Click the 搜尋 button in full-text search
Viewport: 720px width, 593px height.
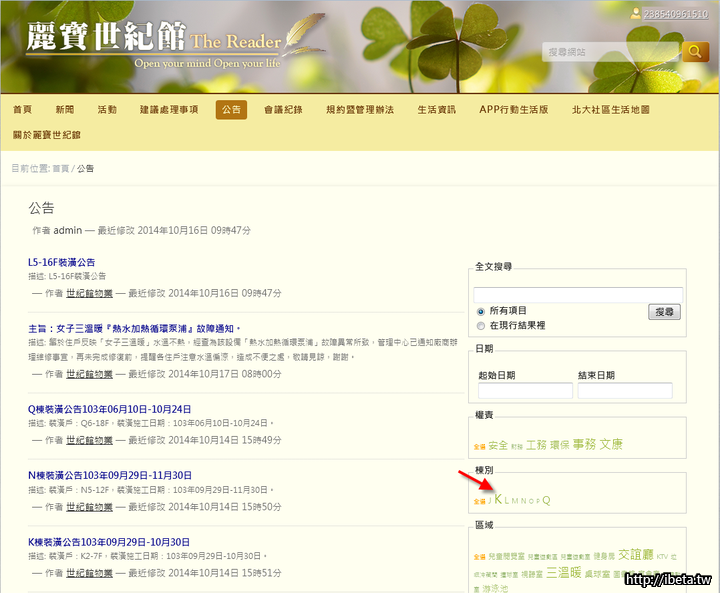[665, 312]
